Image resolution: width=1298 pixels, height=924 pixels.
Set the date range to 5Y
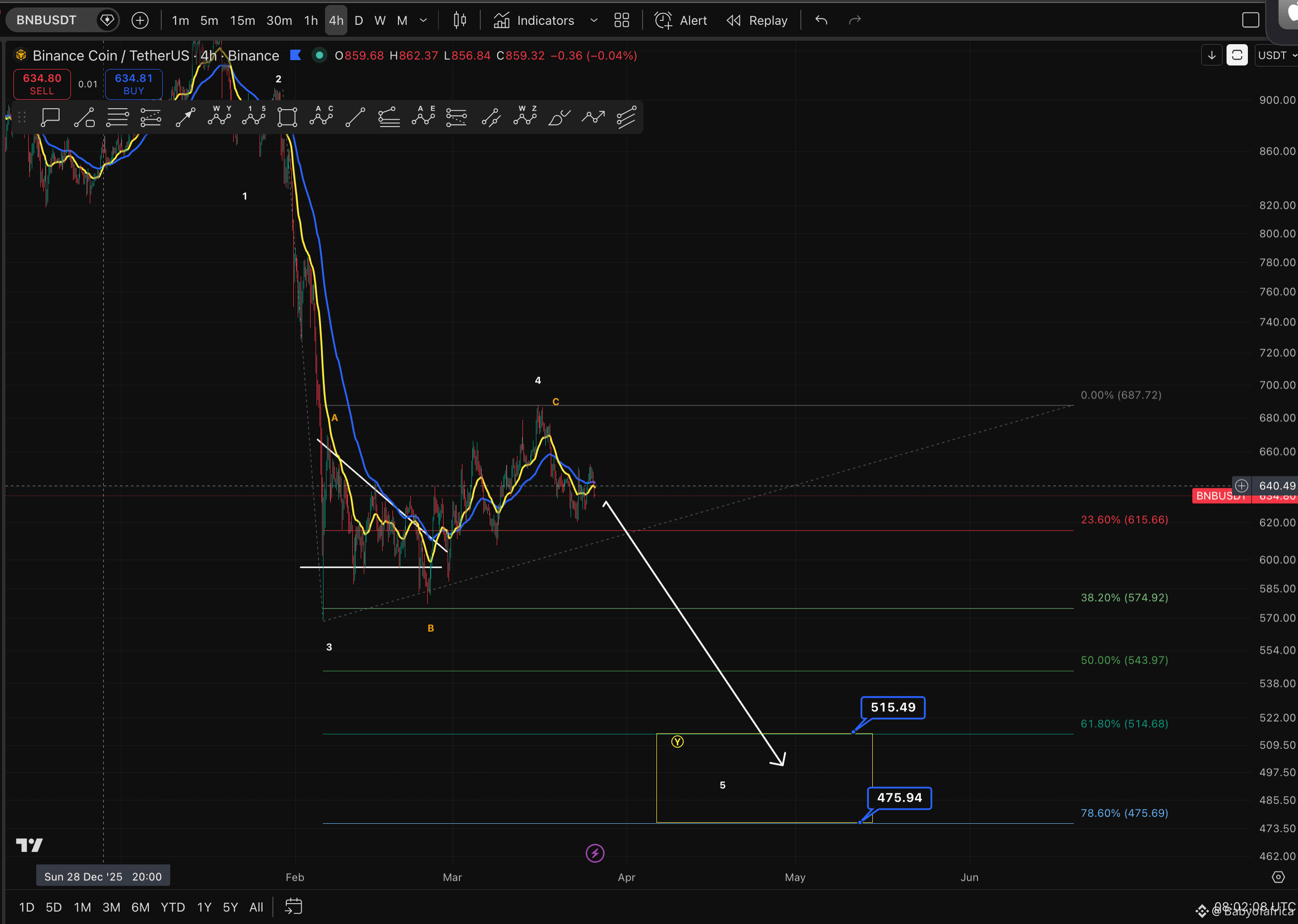(230, 907)
